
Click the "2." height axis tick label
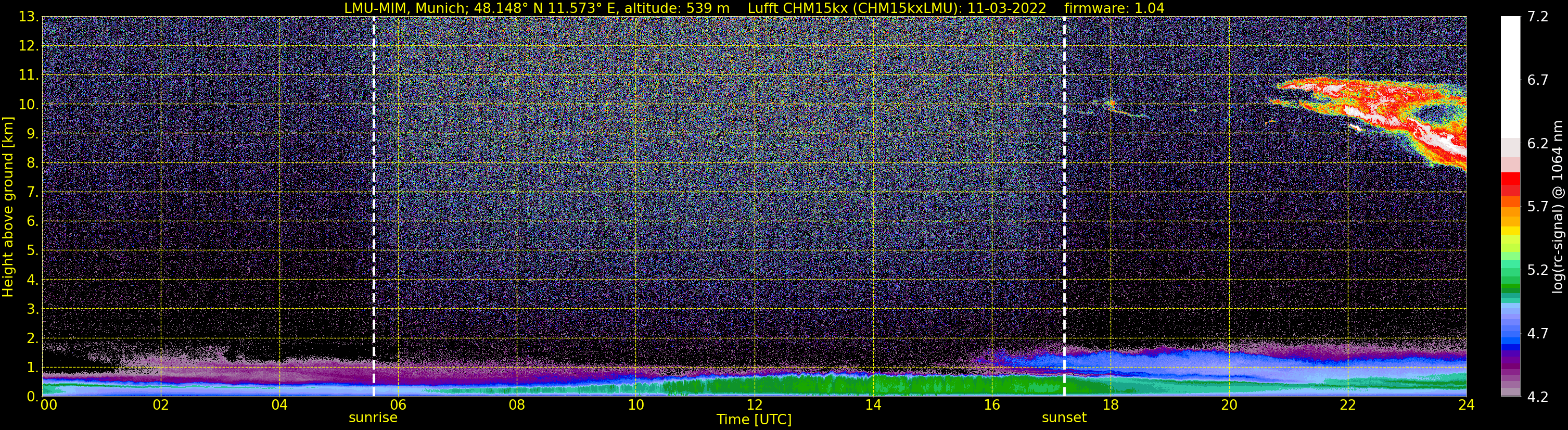point(32,338)
